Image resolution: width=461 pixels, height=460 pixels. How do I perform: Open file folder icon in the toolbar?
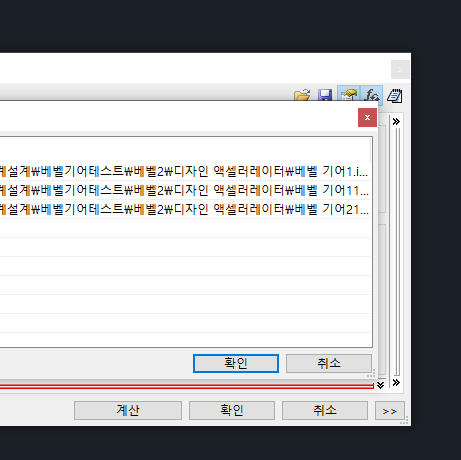[302, 95]
